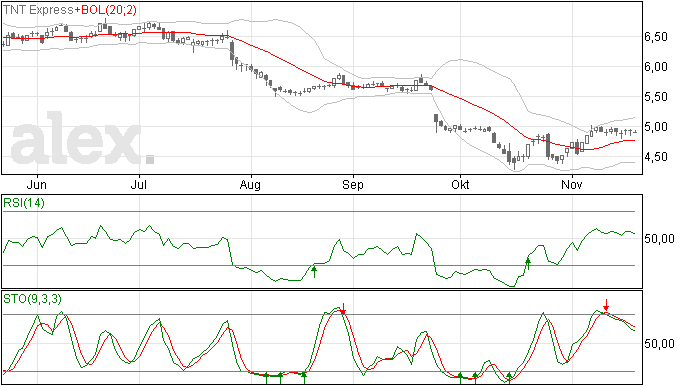Click the red sell arrow on STO near September
690x387 pixels.
click(x=343, y=309)
